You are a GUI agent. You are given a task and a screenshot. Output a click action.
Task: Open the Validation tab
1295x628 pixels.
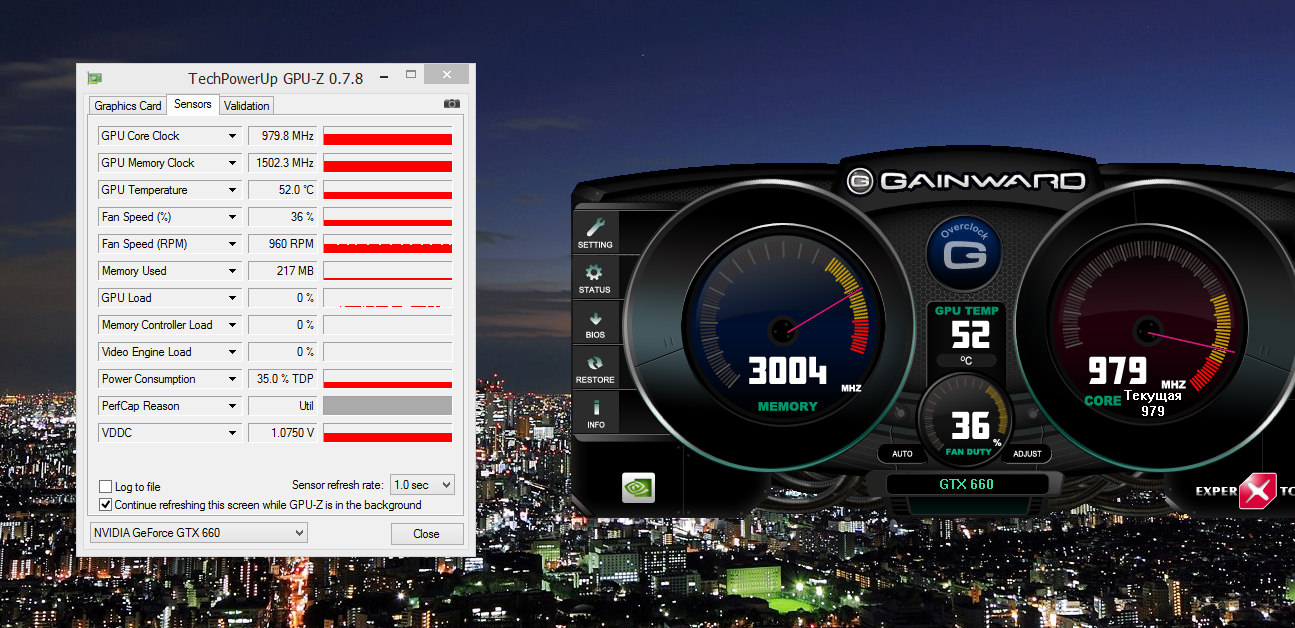coord(246,106)
